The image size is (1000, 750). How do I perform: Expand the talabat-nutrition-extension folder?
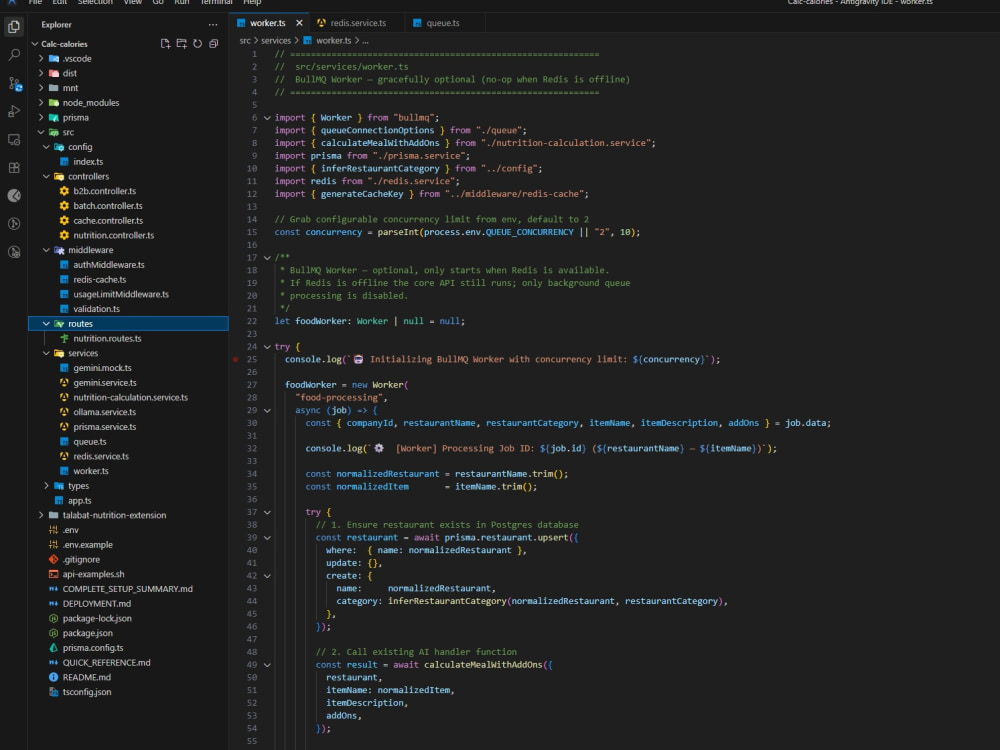[x=41, y=515]
